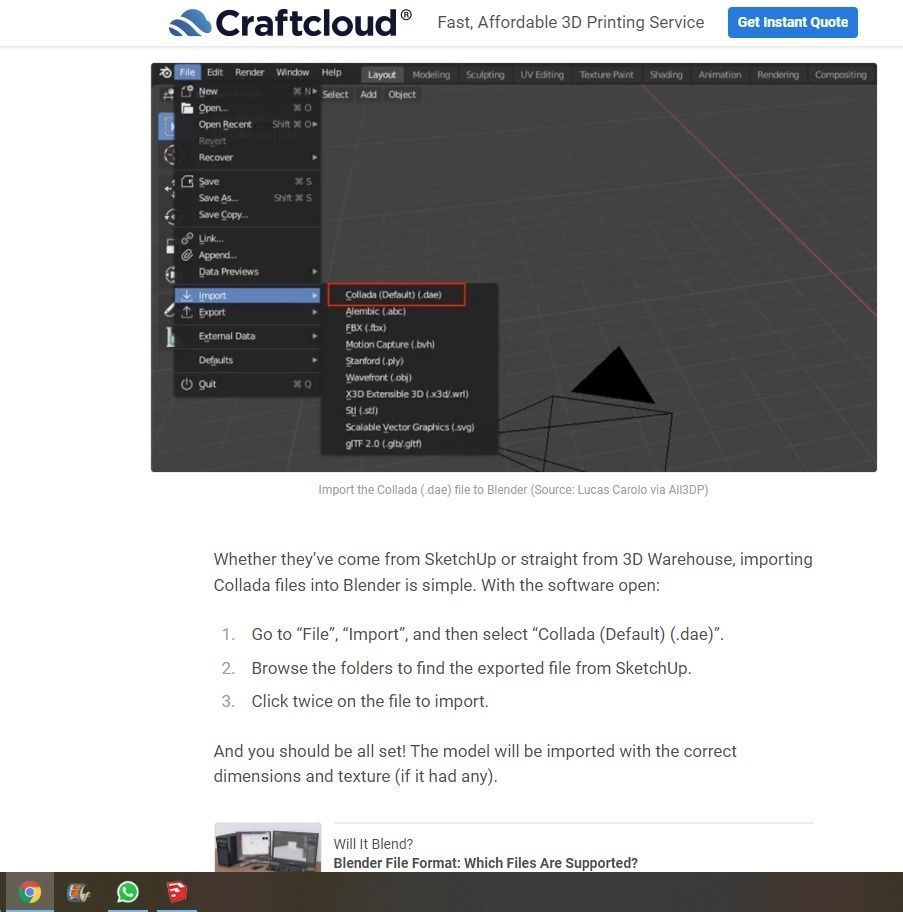Open the Window menu in Blender
Viewport: 903px width, 912px height.
[x=292, y=72]
